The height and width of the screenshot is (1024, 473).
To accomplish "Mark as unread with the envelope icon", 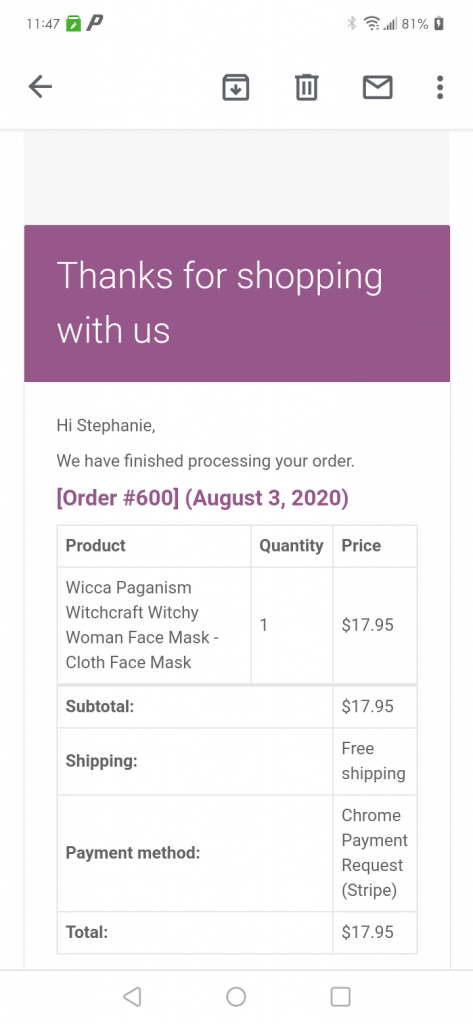I will point(378,87).
